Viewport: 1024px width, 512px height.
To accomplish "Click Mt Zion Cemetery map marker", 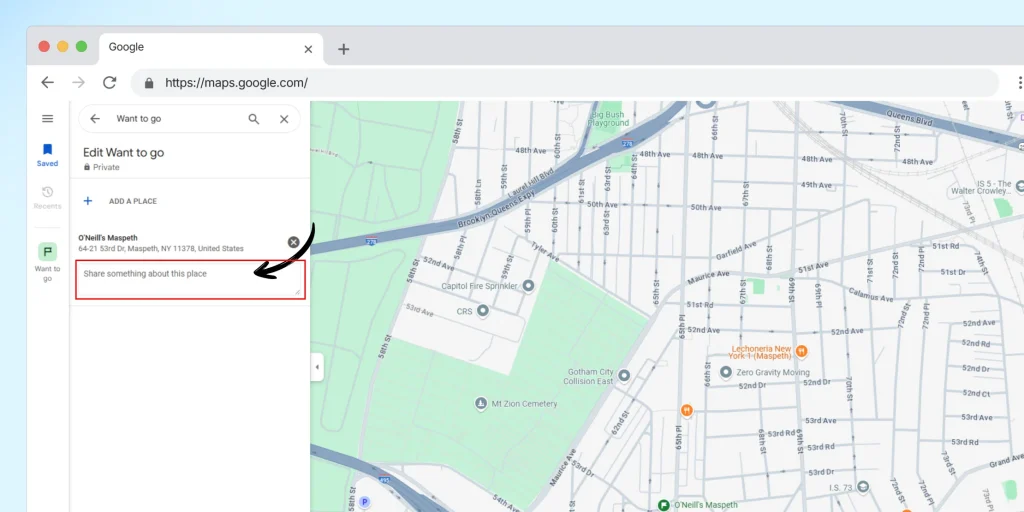I will 481,404.
